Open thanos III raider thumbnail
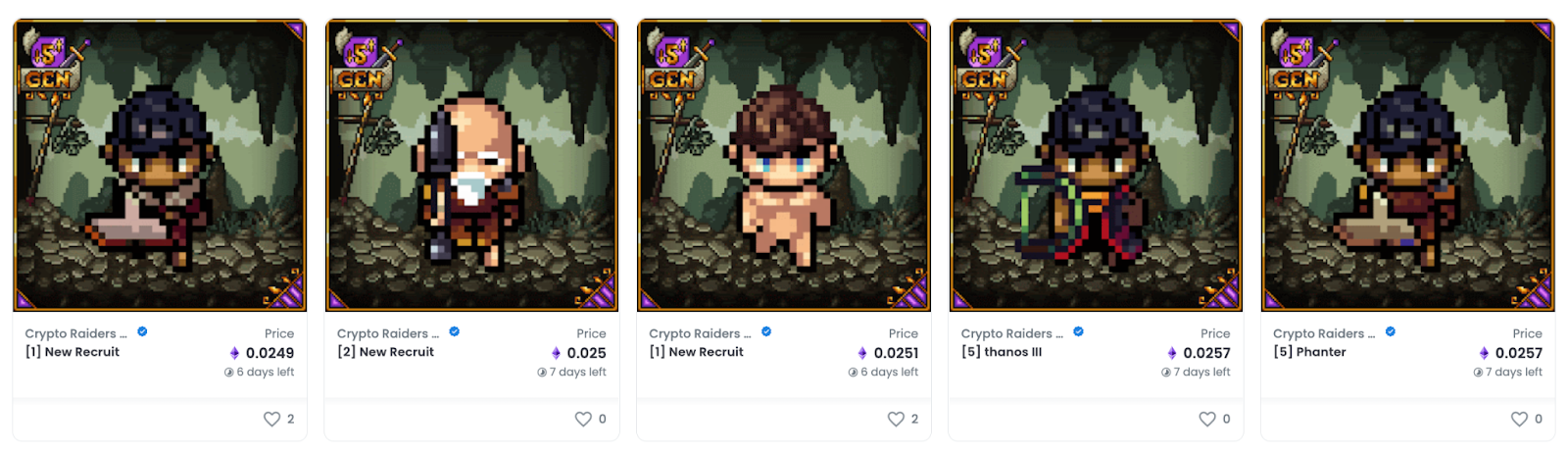This screenshot has width=1568, height=453. (1096, 165)
